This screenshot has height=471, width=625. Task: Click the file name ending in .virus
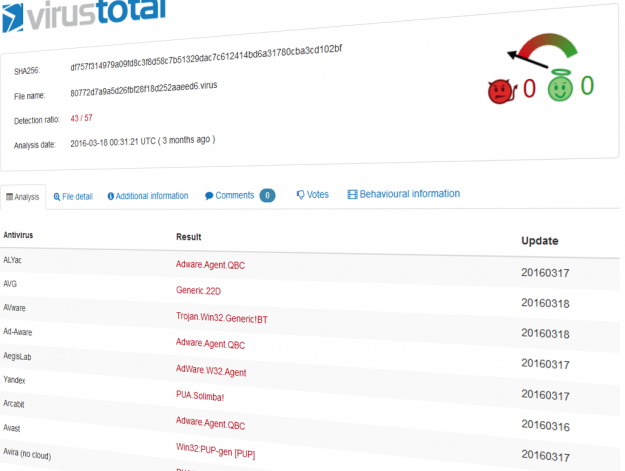pos(144,91)
